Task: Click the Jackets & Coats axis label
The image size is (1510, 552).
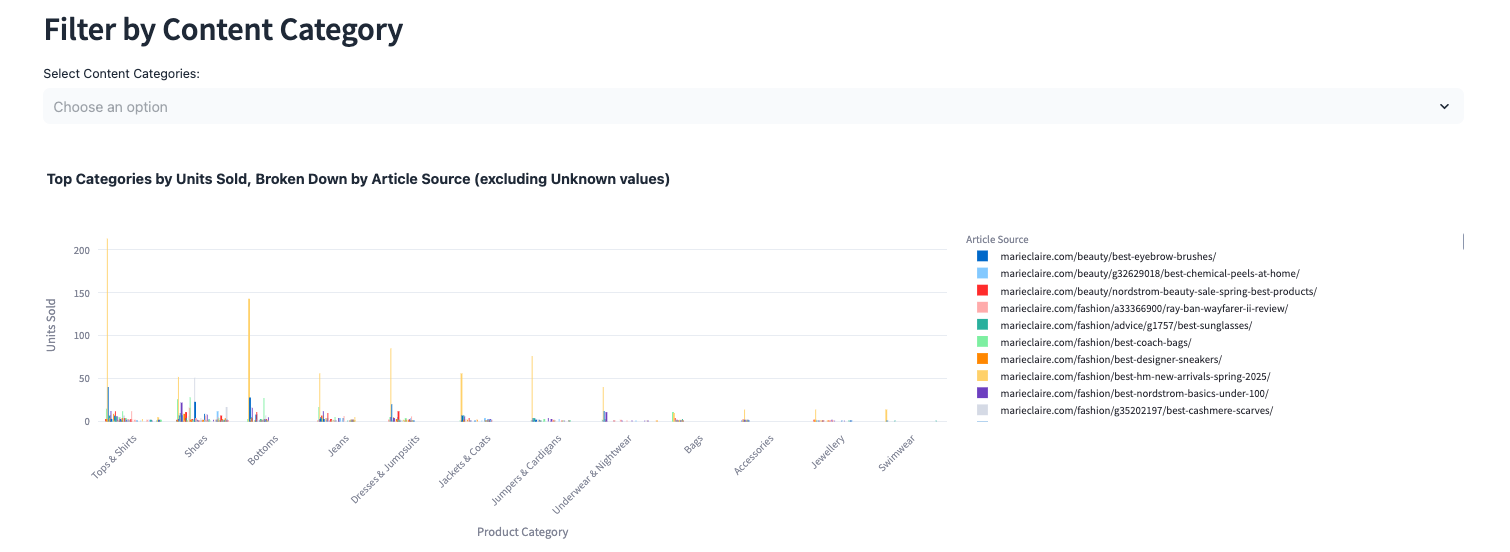Action: (x=464, y=461)
